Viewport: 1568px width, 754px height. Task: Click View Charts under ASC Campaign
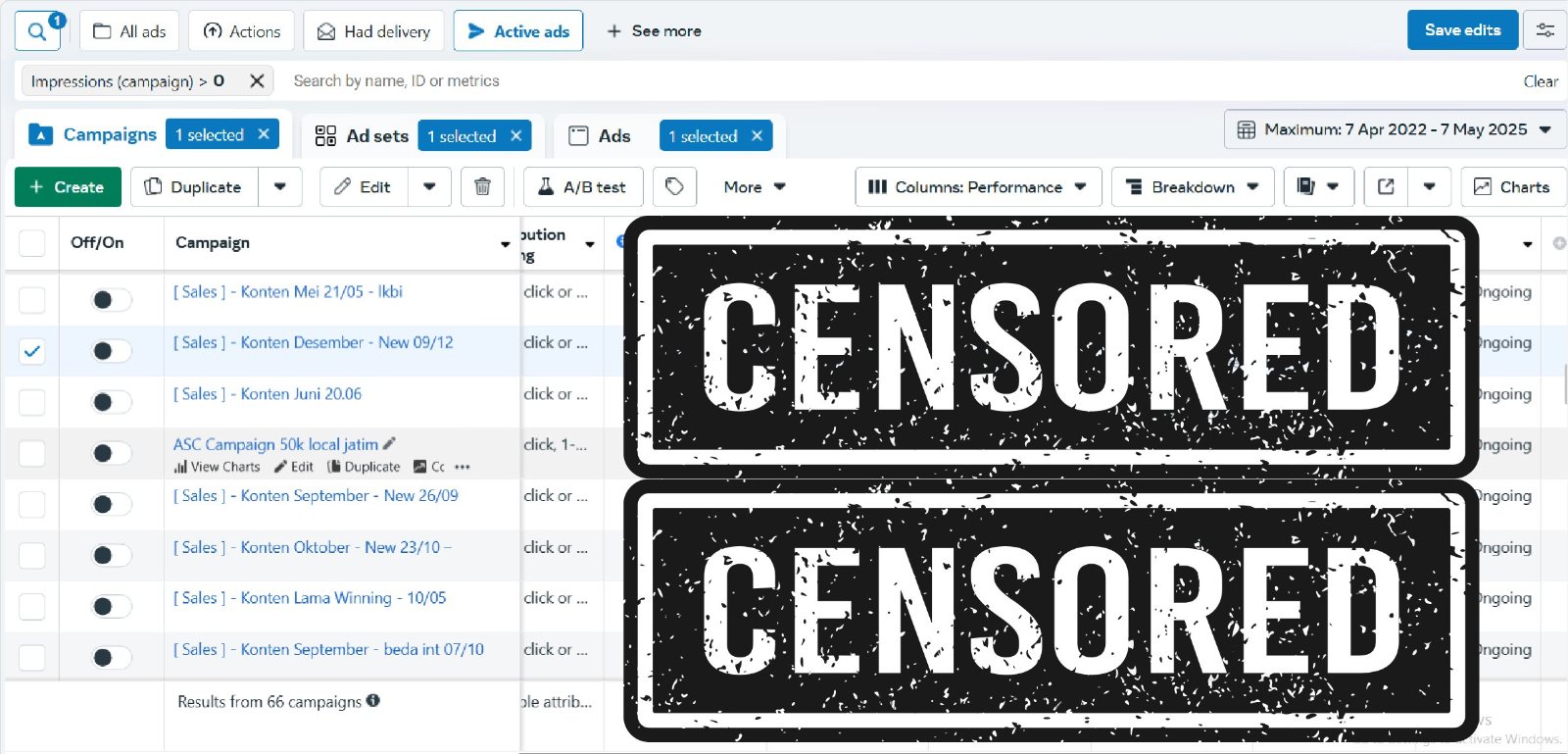[x=217, y=467]
